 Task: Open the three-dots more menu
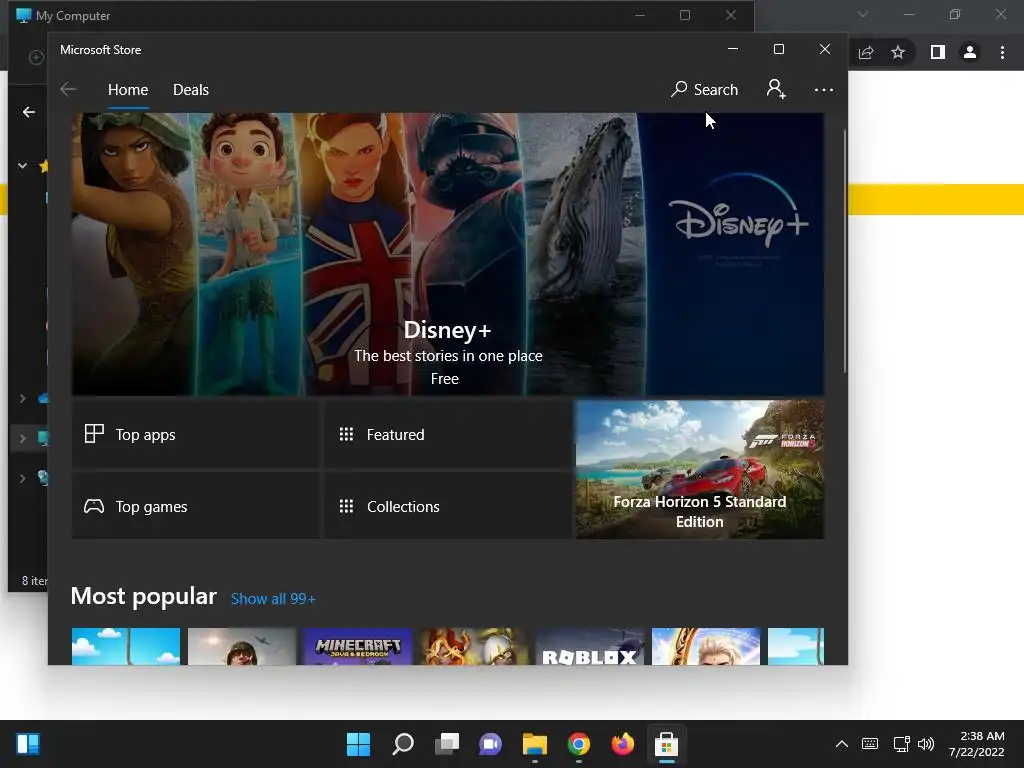click(x=824, y=89)
